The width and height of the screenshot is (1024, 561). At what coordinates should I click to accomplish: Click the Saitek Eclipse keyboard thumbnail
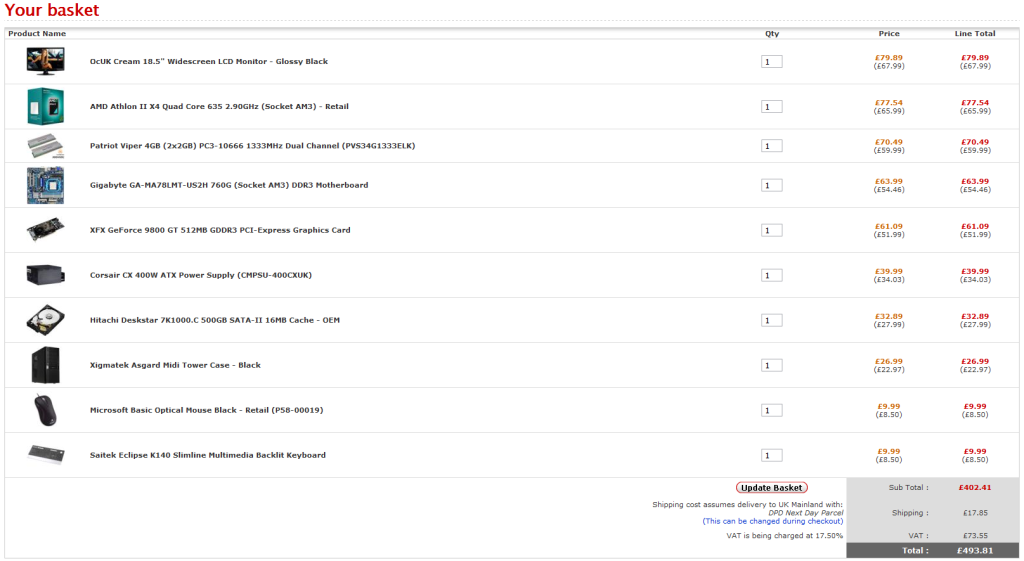[45, 455]
